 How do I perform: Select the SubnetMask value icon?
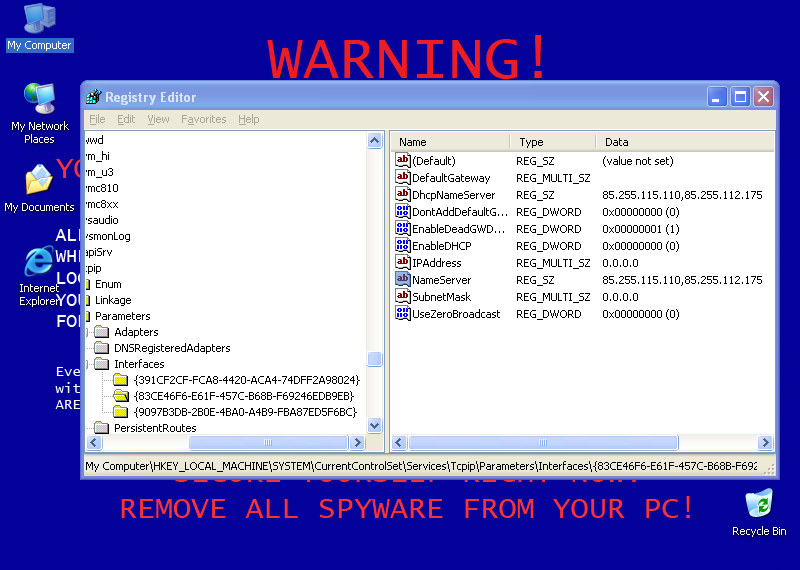[403, 296]
